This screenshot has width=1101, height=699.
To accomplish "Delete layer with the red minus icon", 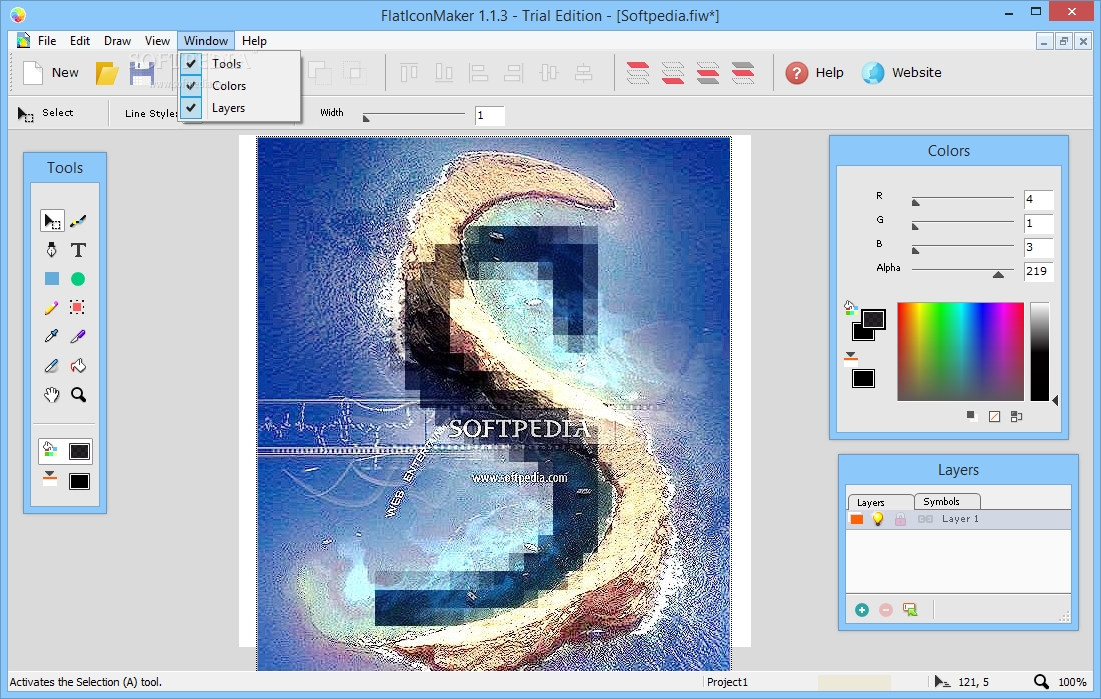I will 886,610.
